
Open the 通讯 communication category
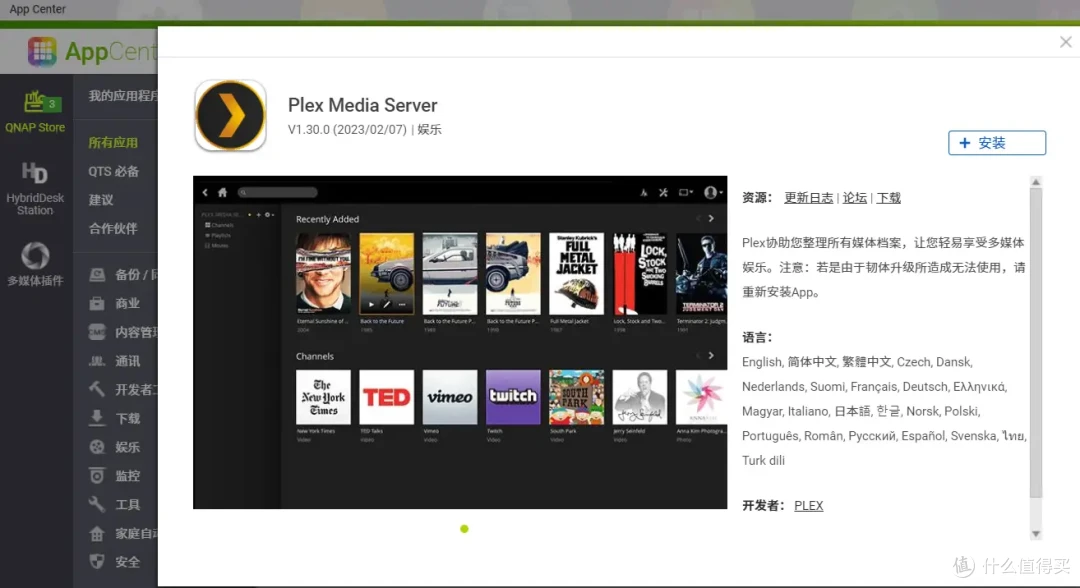pos(114,361)
